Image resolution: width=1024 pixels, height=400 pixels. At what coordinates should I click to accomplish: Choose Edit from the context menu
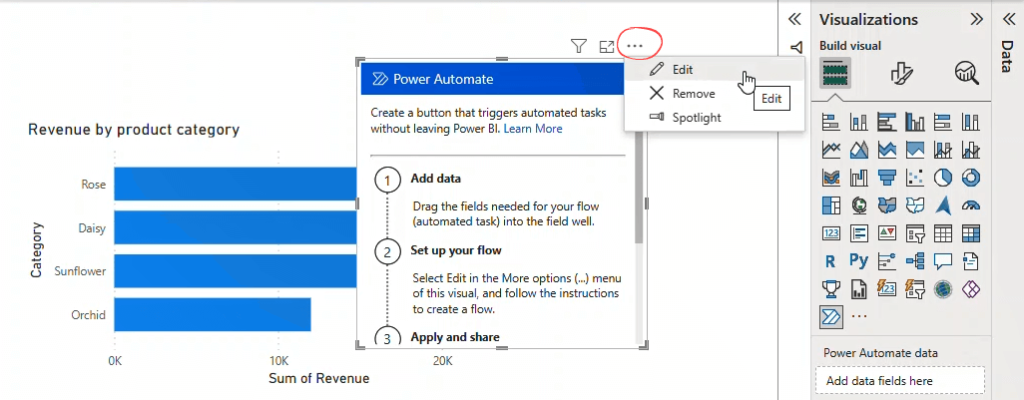714,69
